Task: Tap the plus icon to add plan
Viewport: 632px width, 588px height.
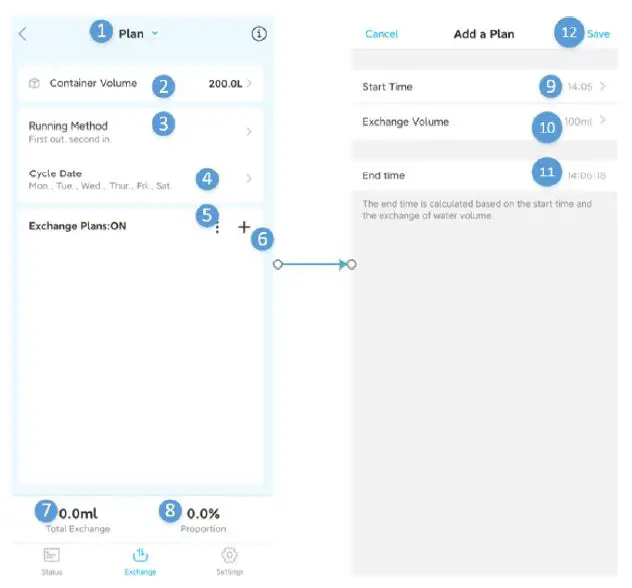Action: tap(244, 228)
